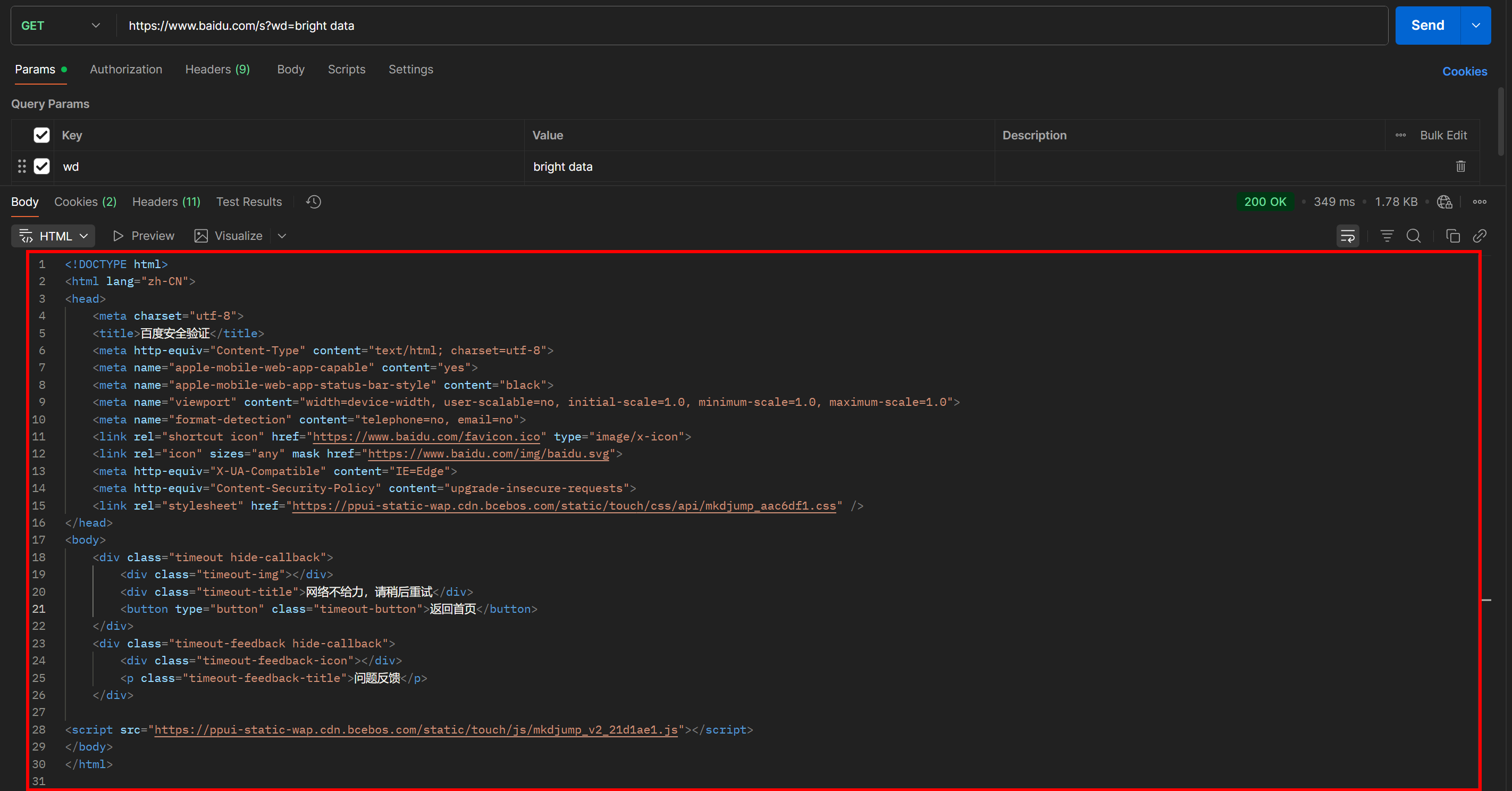Open response history via clock icon
The width and height of the screenshot is (1512, 791).
point(313,202)
